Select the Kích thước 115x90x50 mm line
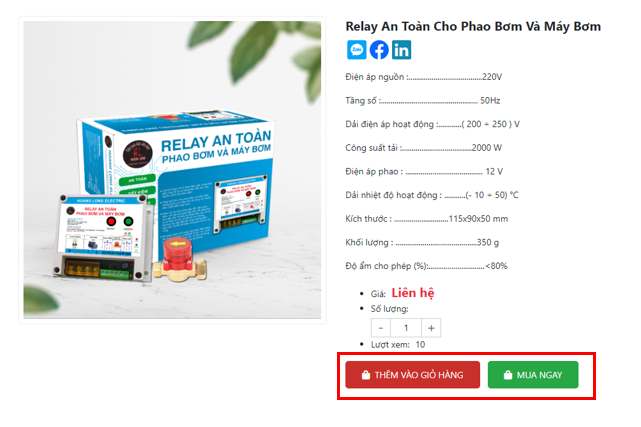 (427, 219)
